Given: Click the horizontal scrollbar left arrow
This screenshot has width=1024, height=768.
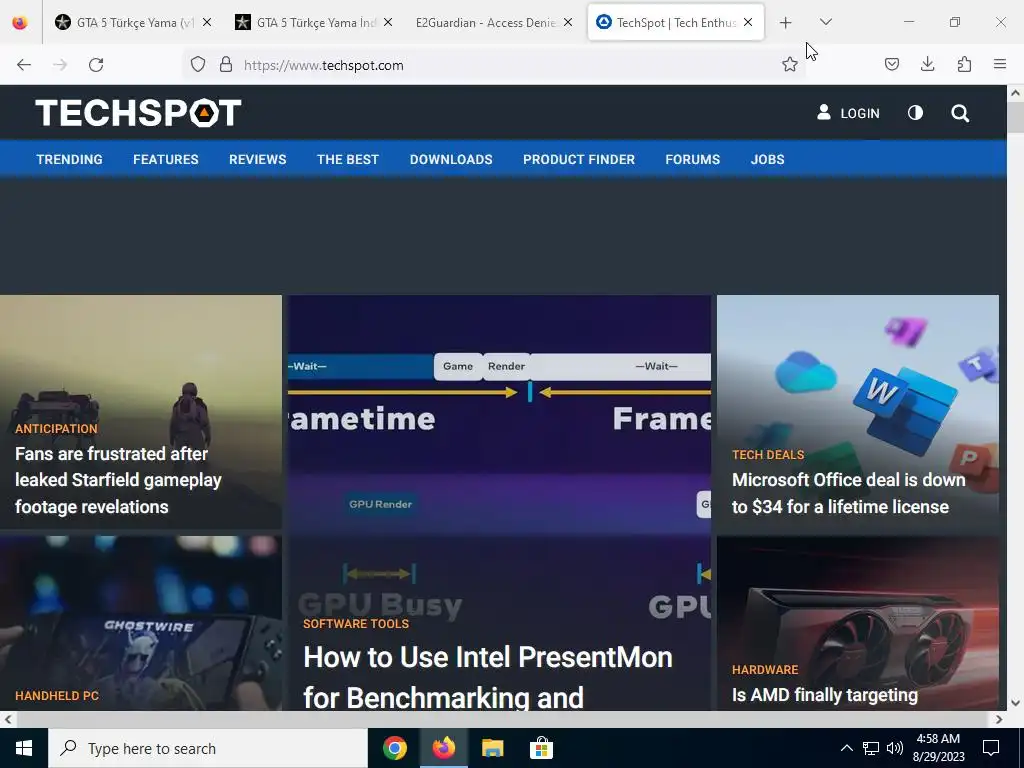Looking at the screenshot, I should click(7, 719).
